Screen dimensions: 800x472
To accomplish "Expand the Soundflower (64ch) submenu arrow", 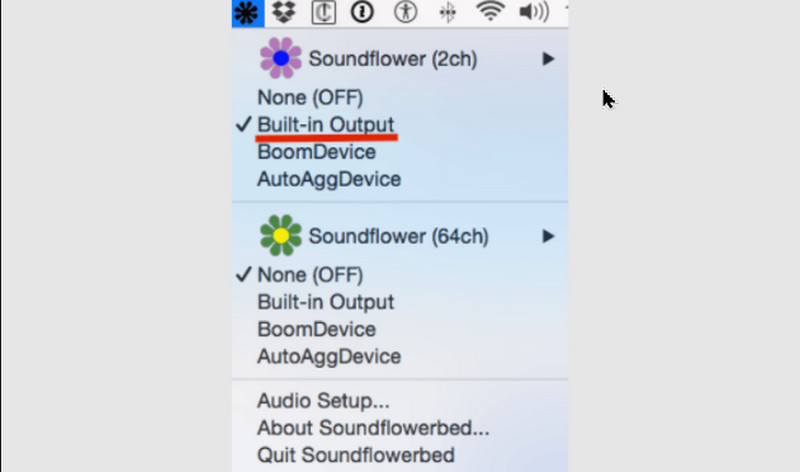I will (x=548, y=236).
